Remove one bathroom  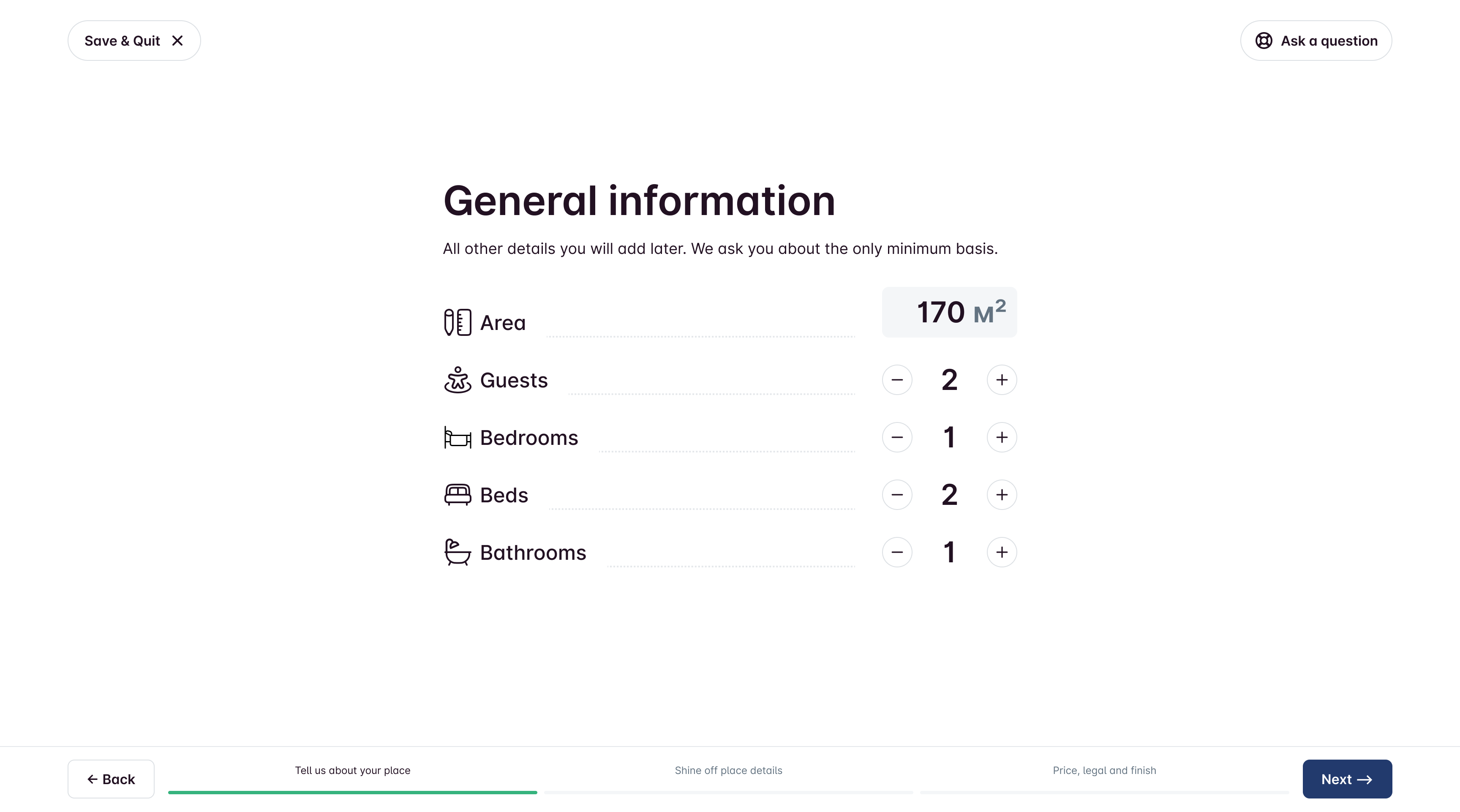coord(896,552)
